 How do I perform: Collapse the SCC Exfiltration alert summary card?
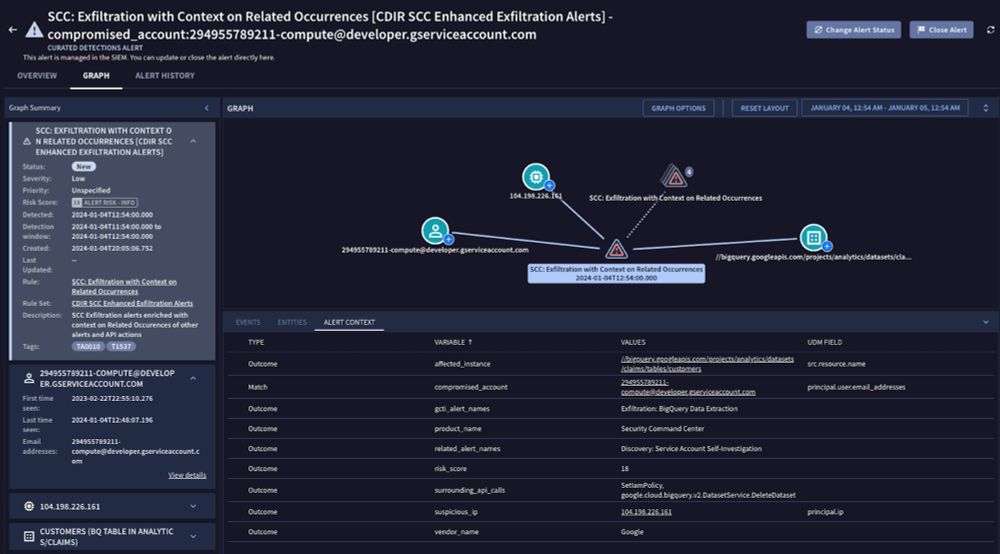(x=193, y=142)
